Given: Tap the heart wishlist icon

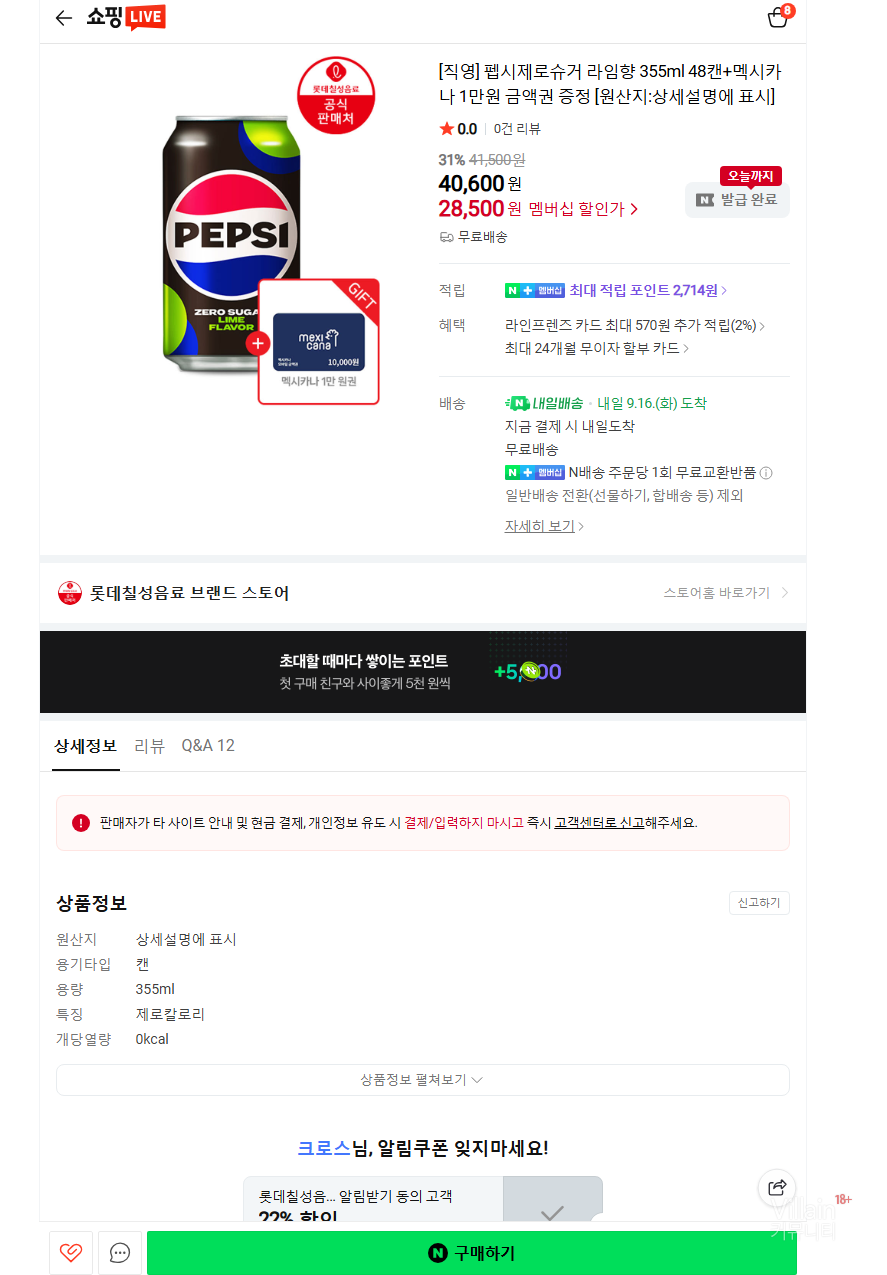Looking at the screenshot, I should coord(71,1252).
